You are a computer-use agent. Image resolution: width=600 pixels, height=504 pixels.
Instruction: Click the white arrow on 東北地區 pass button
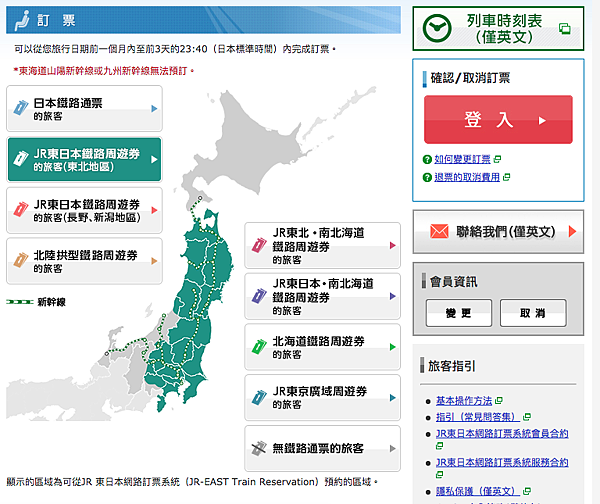(154, 159)
